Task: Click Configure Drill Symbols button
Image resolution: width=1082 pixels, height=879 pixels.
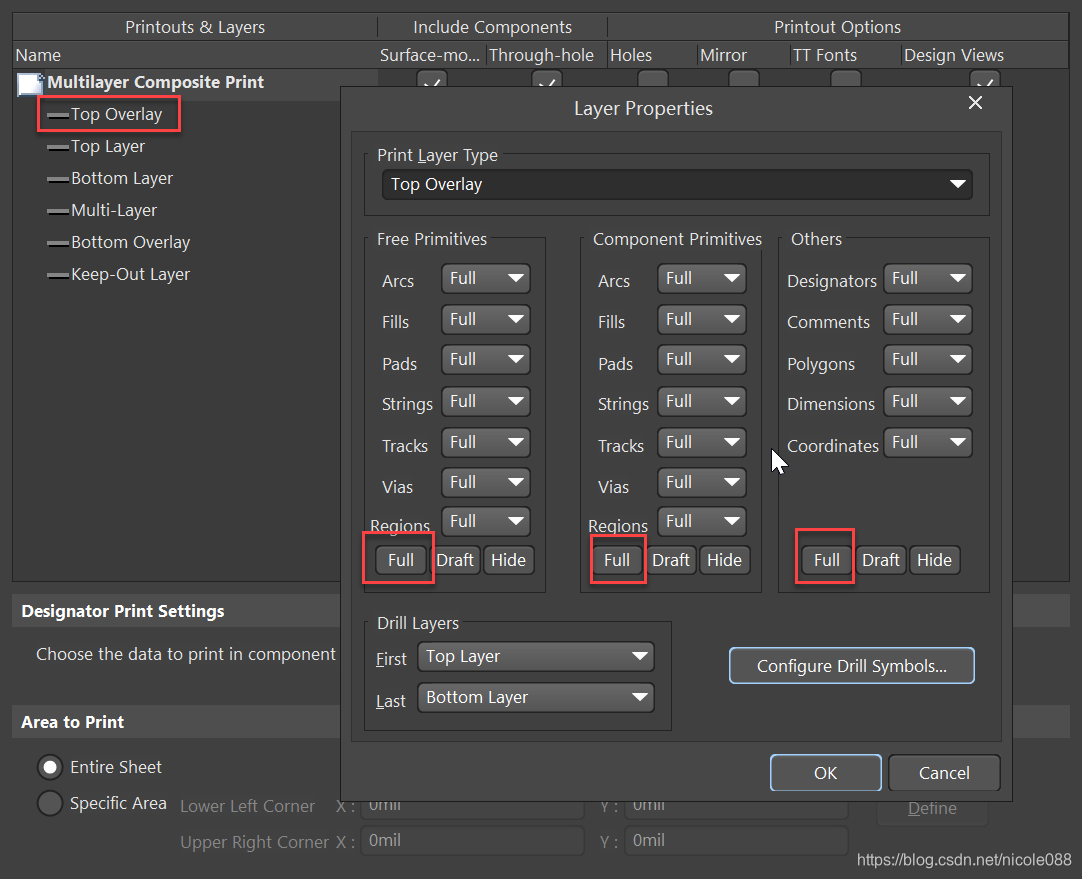Action: (x=851, y=666)
